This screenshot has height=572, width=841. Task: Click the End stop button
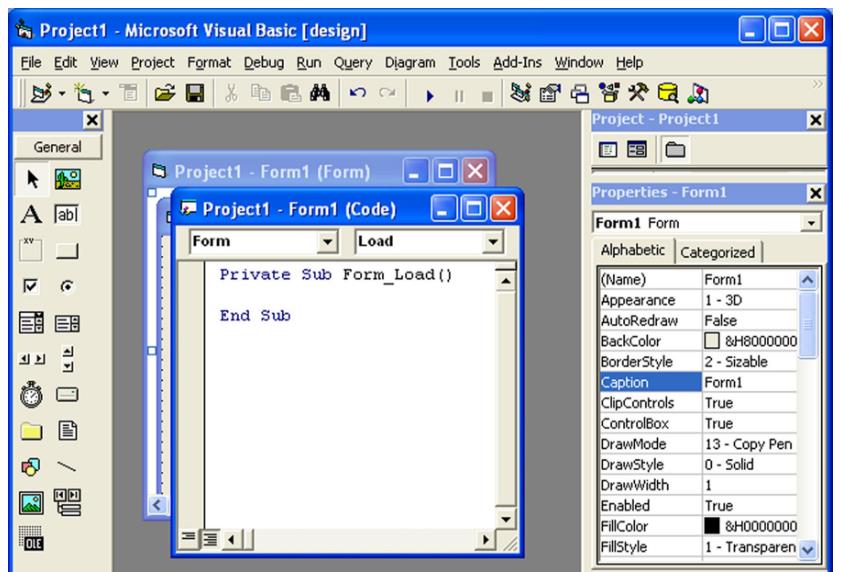pos(487,96)
